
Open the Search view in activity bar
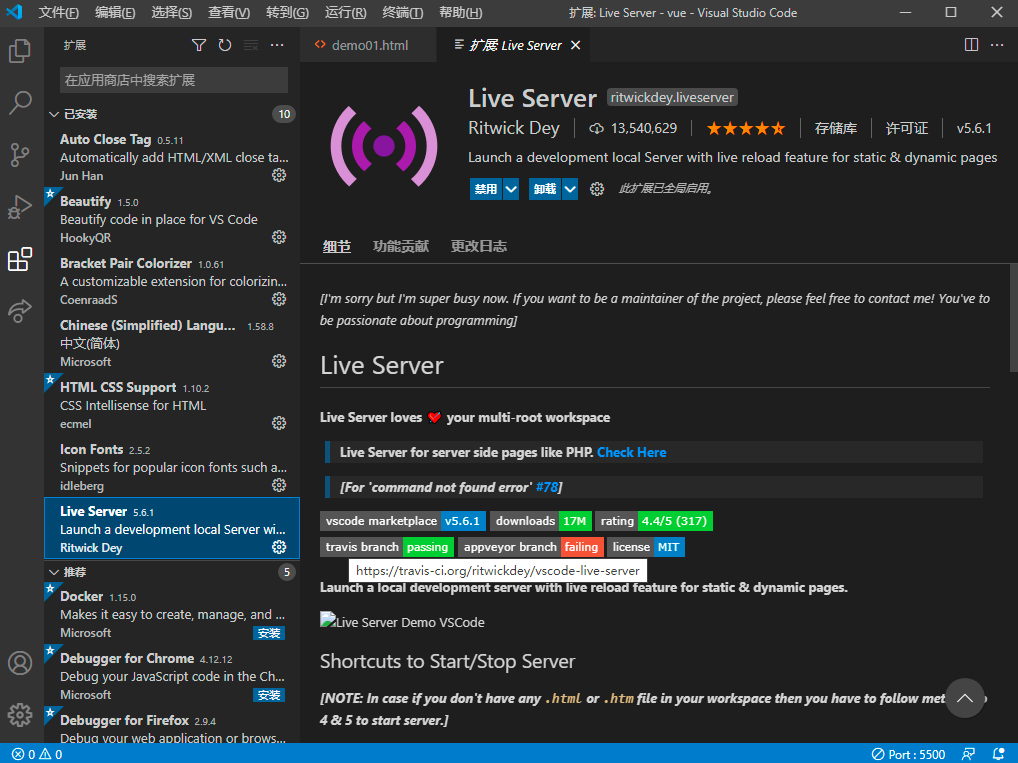pyautogui.click(x=20, y=103)
